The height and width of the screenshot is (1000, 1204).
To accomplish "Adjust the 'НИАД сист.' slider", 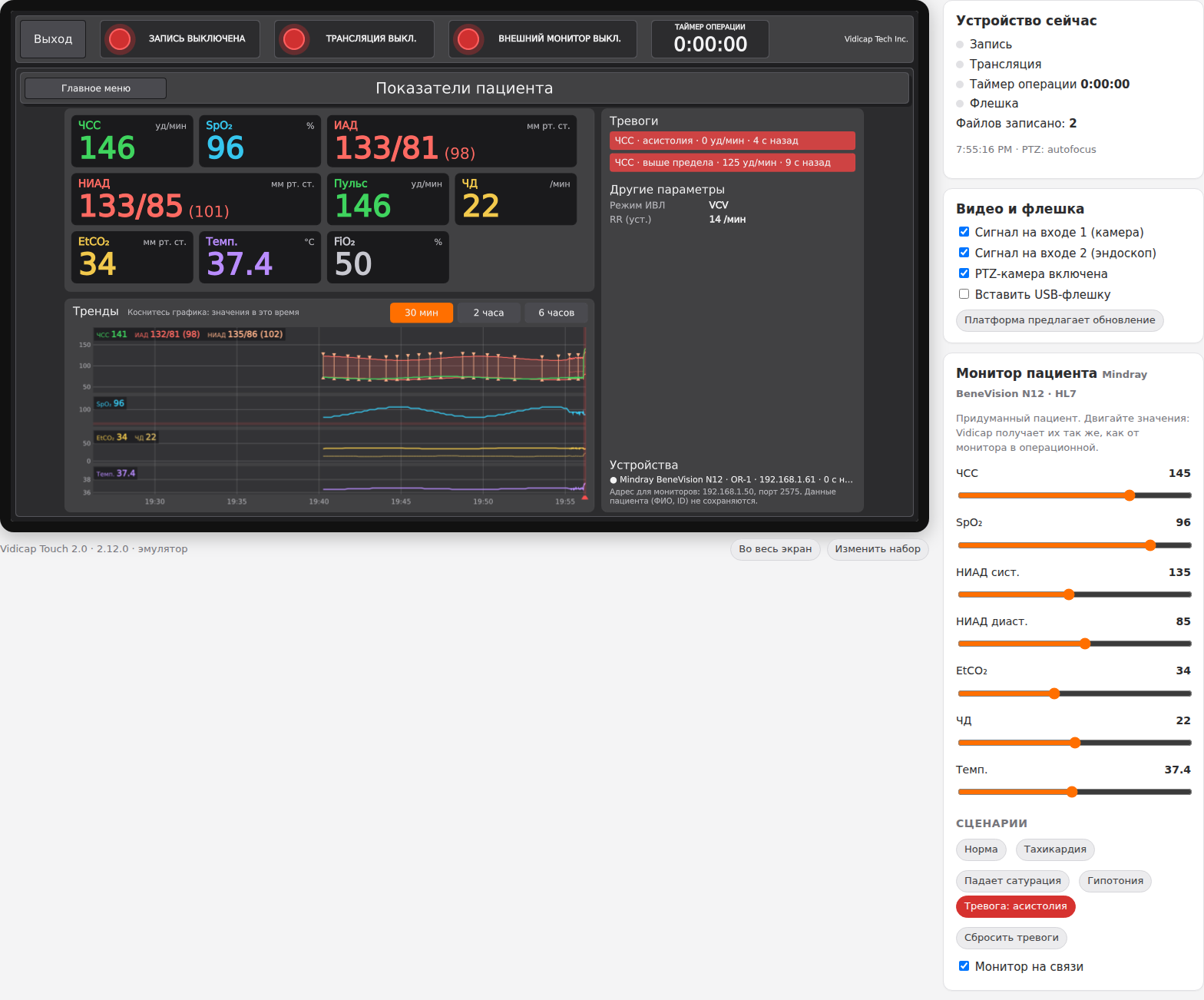I will click(x=1075, y=594).
